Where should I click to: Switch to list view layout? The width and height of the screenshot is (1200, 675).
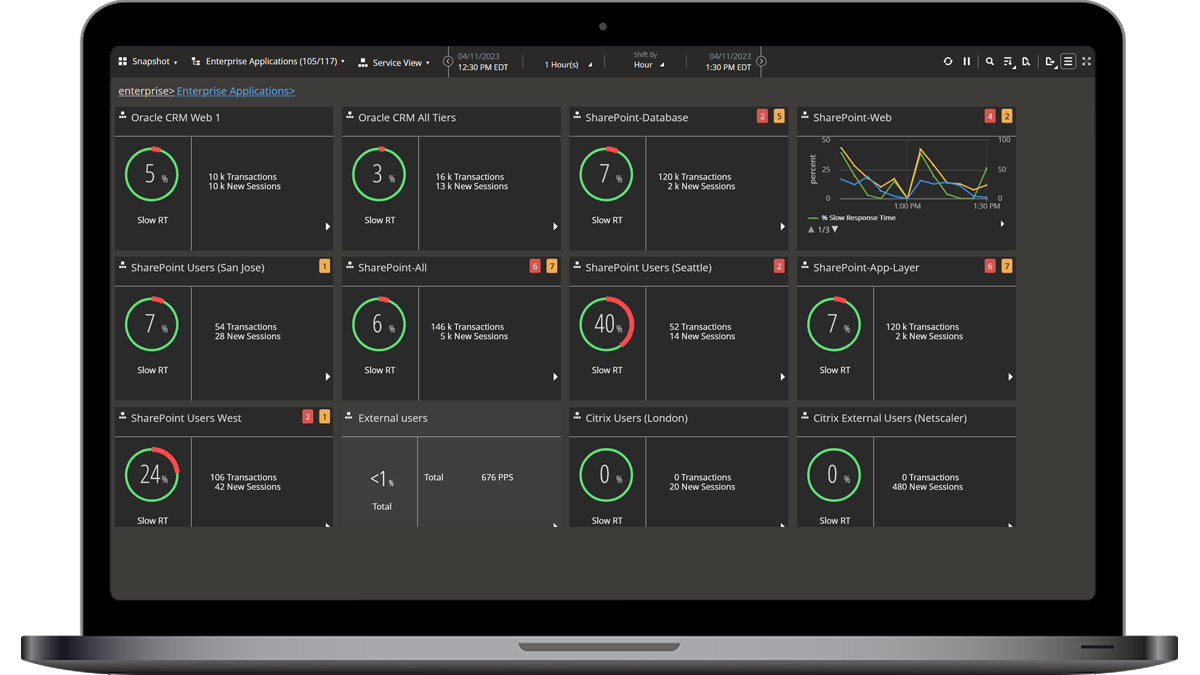tap(1069, 61)
